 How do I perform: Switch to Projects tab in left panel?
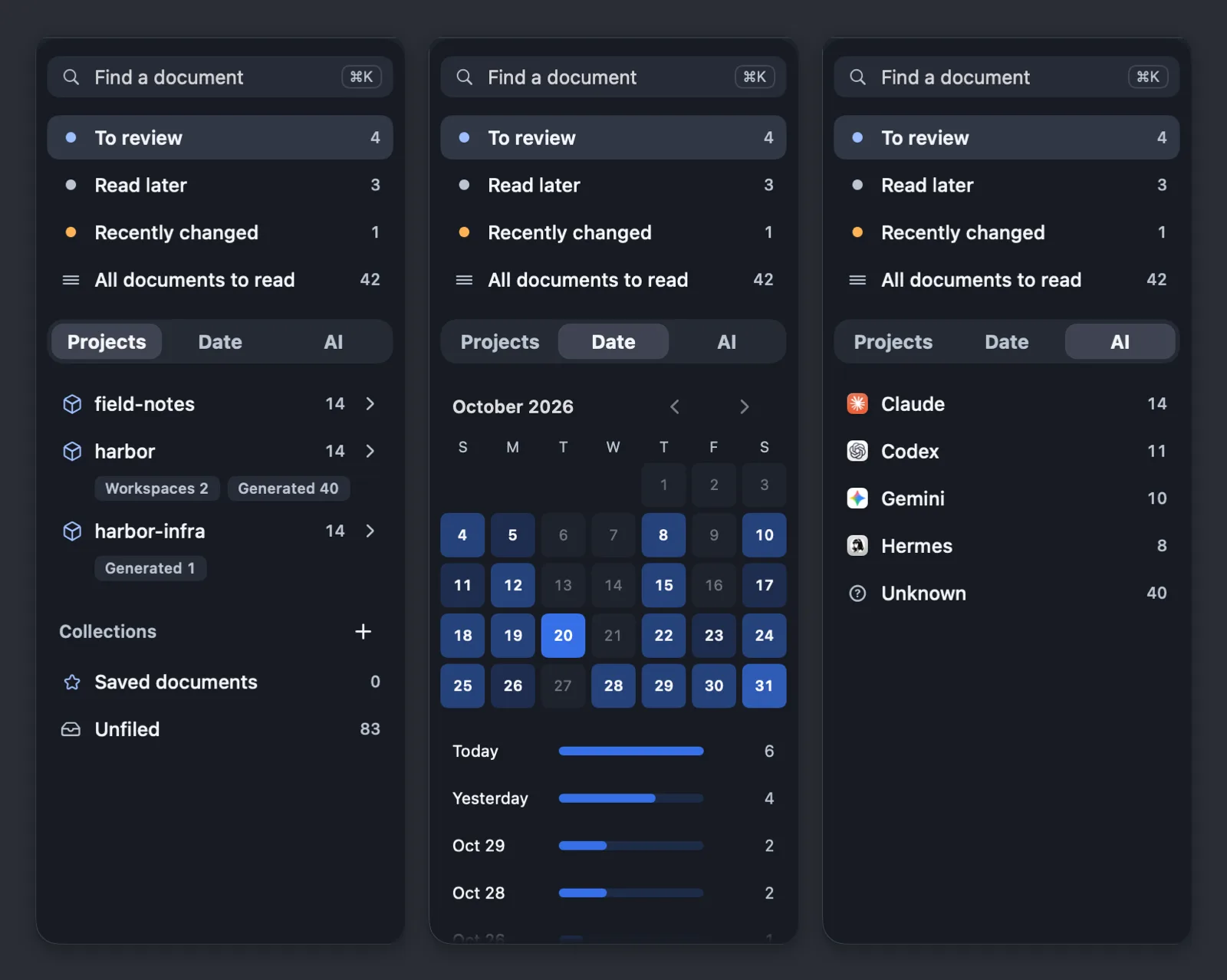(107, 341)
